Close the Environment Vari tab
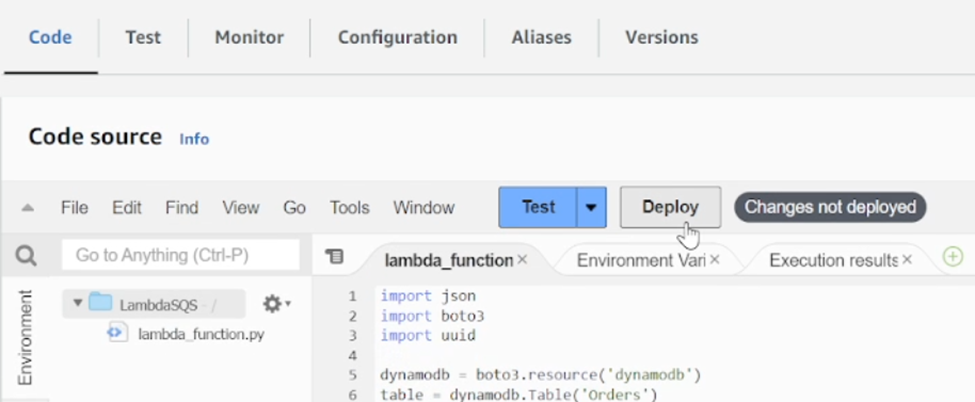The height and width of the screenshot is (402, 975). [x=714, y=259]
